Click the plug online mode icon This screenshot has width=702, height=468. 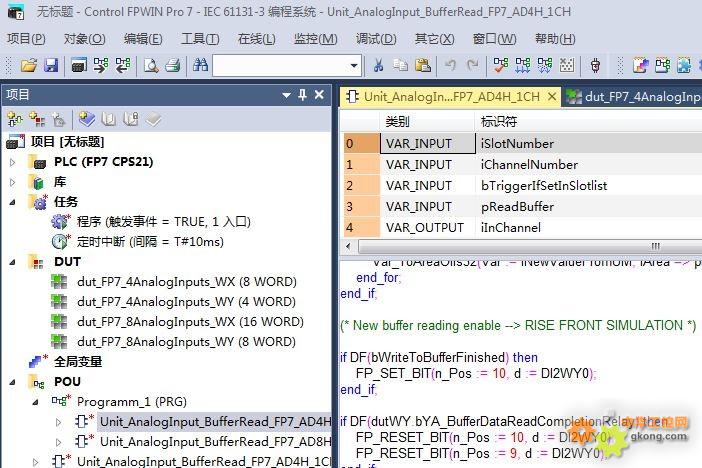click(595, 66)
